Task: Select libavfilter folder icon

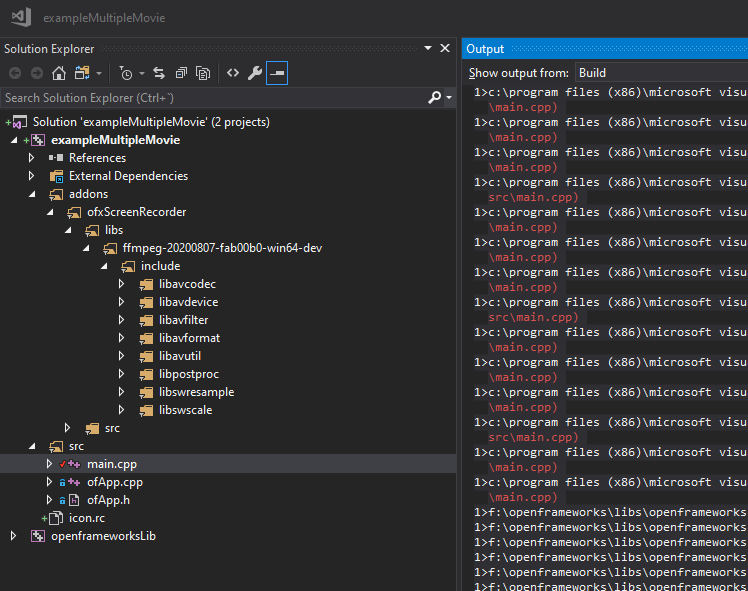Action: click(x=146, y=321)
